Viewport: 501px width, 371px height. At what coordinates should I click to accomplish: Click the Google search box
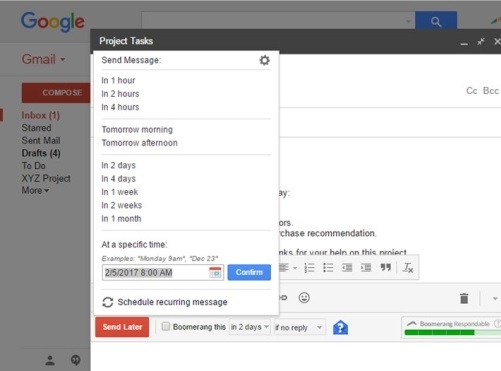click(x=278, y=21)
